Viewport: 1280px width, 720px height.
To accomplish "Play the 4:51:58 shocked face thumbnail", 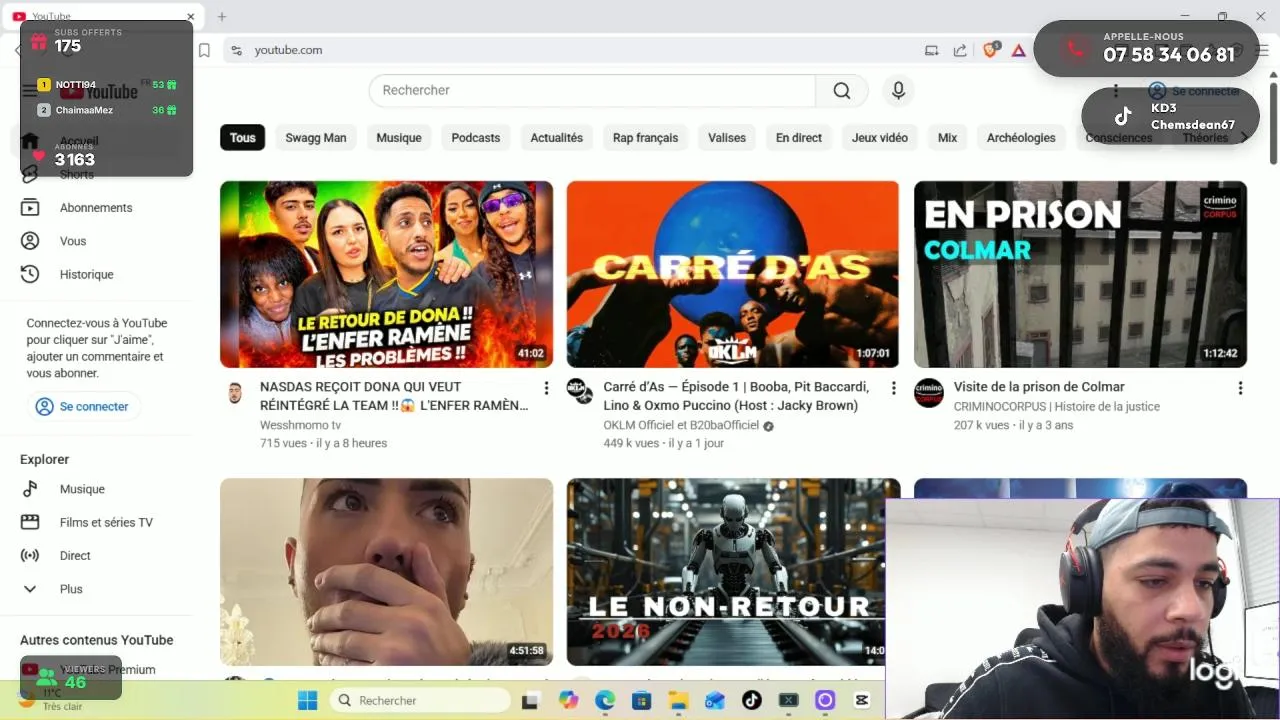I will coord(386,572).
